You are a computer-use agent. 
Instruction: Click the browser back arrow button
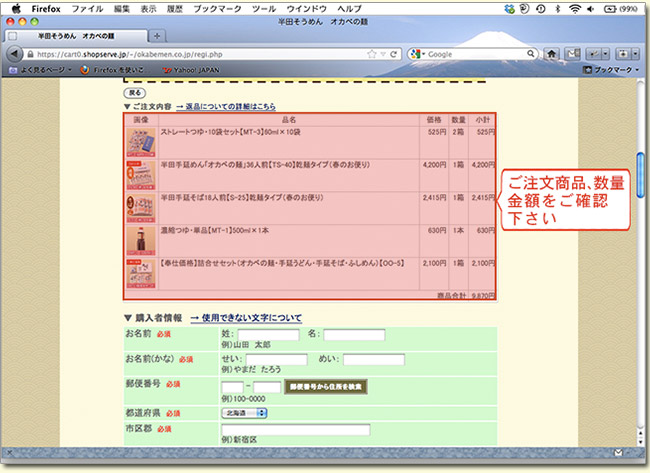tap(15, 53)
